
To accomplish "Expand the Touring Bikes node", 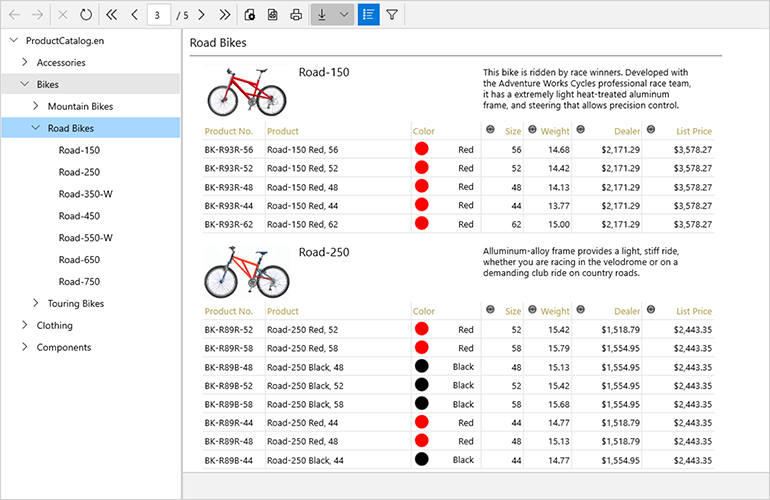I will [x=35, y=303].
